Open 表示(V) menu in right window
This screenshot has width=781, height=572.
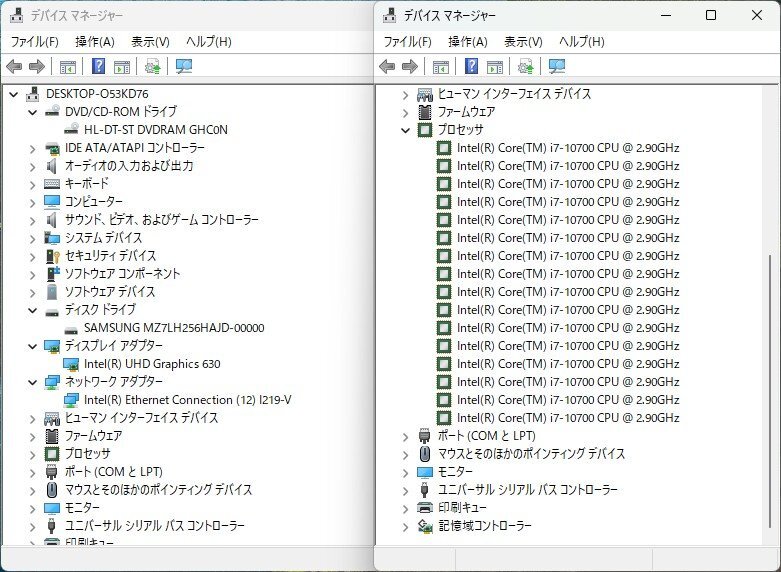pos(522,42)
